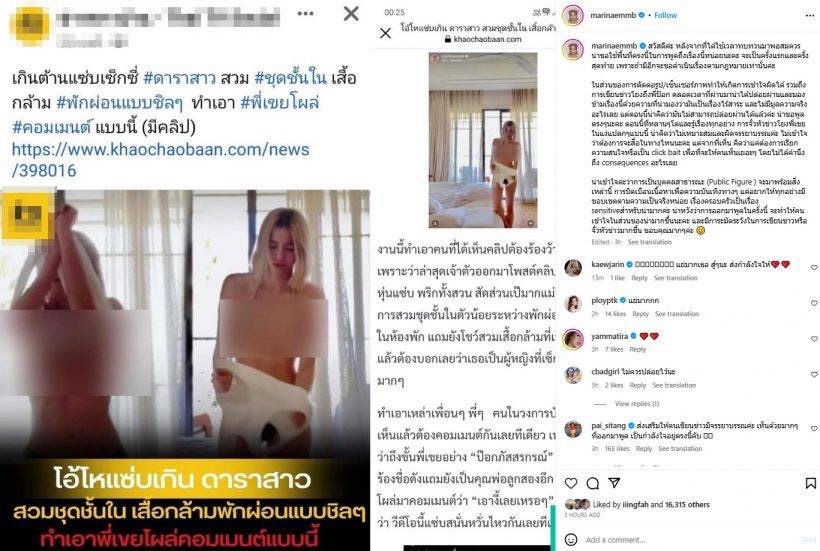Click the comment bubble icon under the post
Screen dimensions: 820x551
point(593,483)
